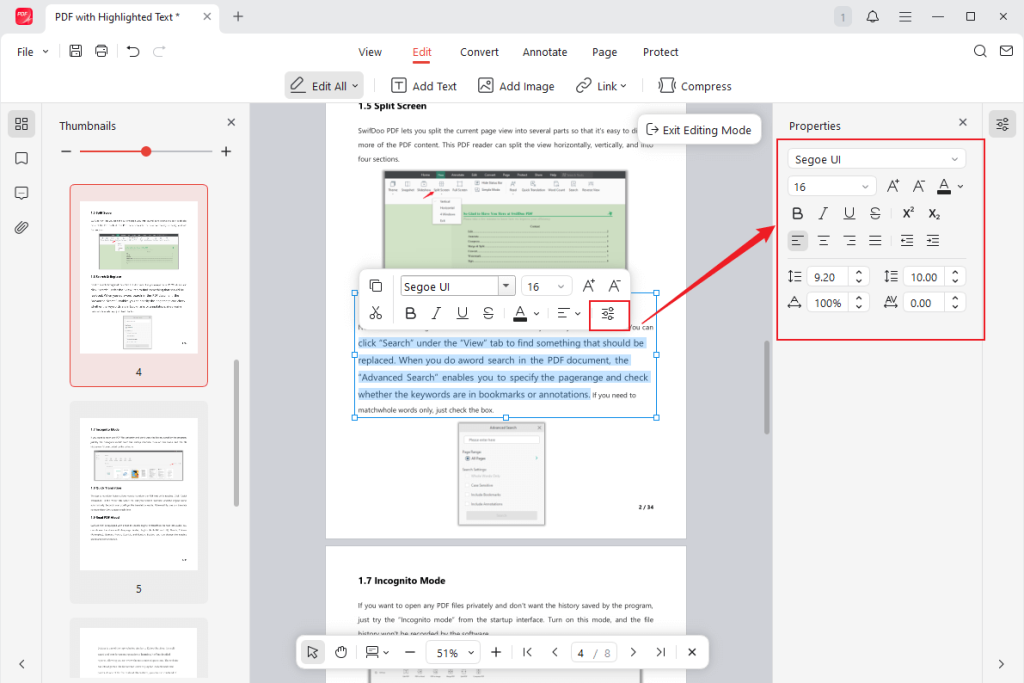Open the File menu
Screen dimensions: 1024x683
coord(30,50)
